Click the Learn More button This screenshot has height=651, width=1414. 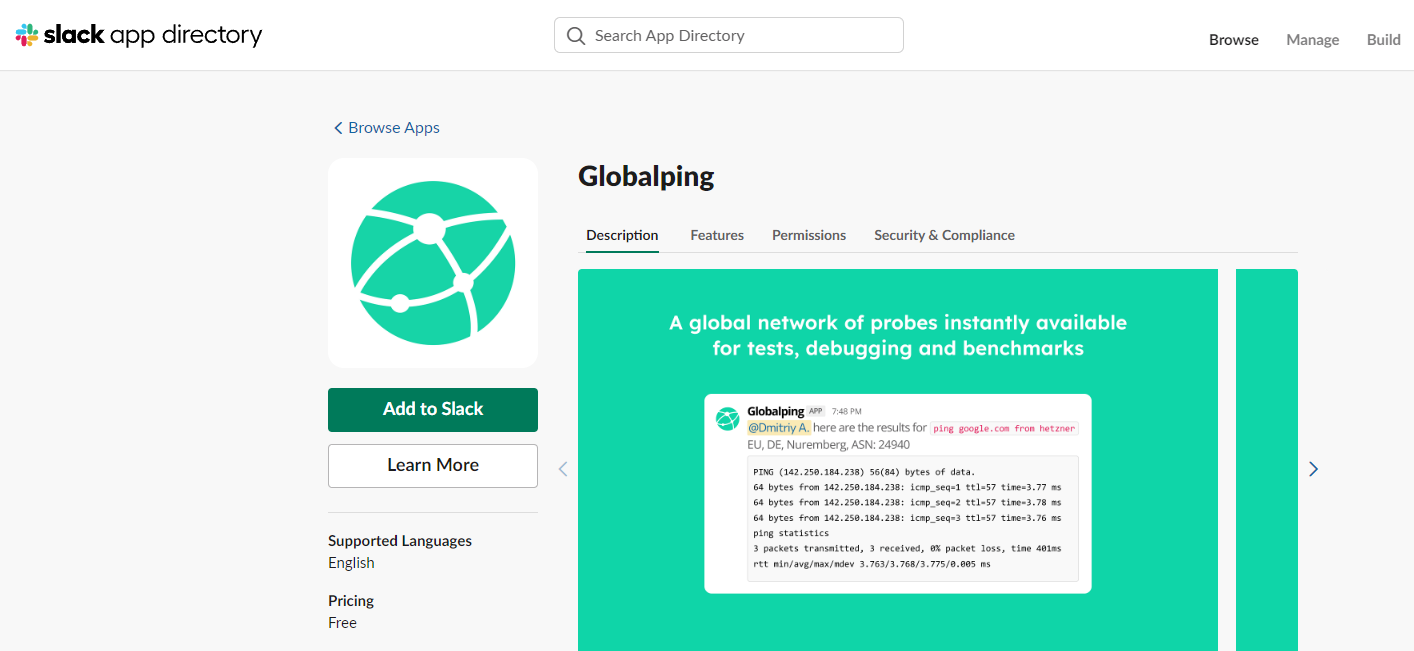[x=433, y=465]
